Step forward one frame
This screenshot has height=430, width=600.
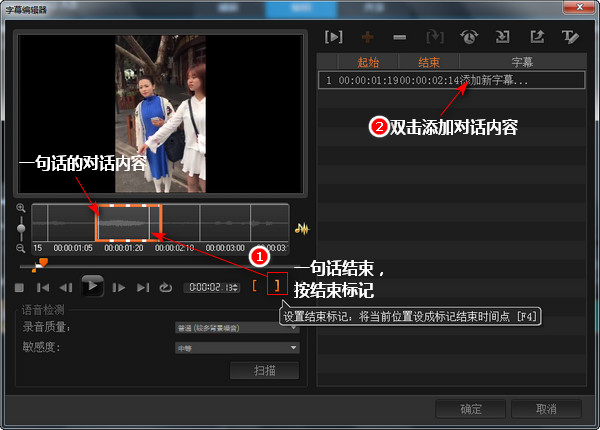[119, 287]
